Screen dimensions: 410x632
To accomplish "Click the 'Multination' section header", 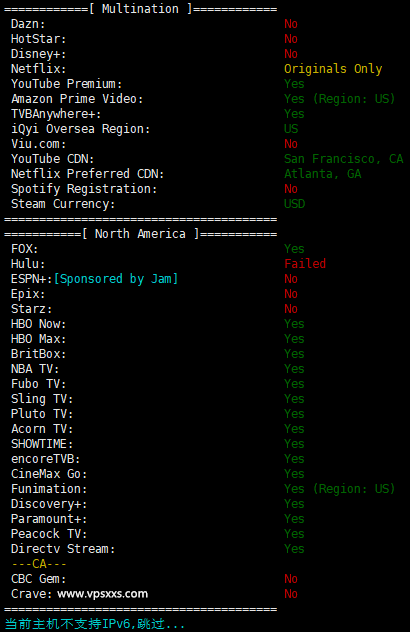I will coord(140,9).
